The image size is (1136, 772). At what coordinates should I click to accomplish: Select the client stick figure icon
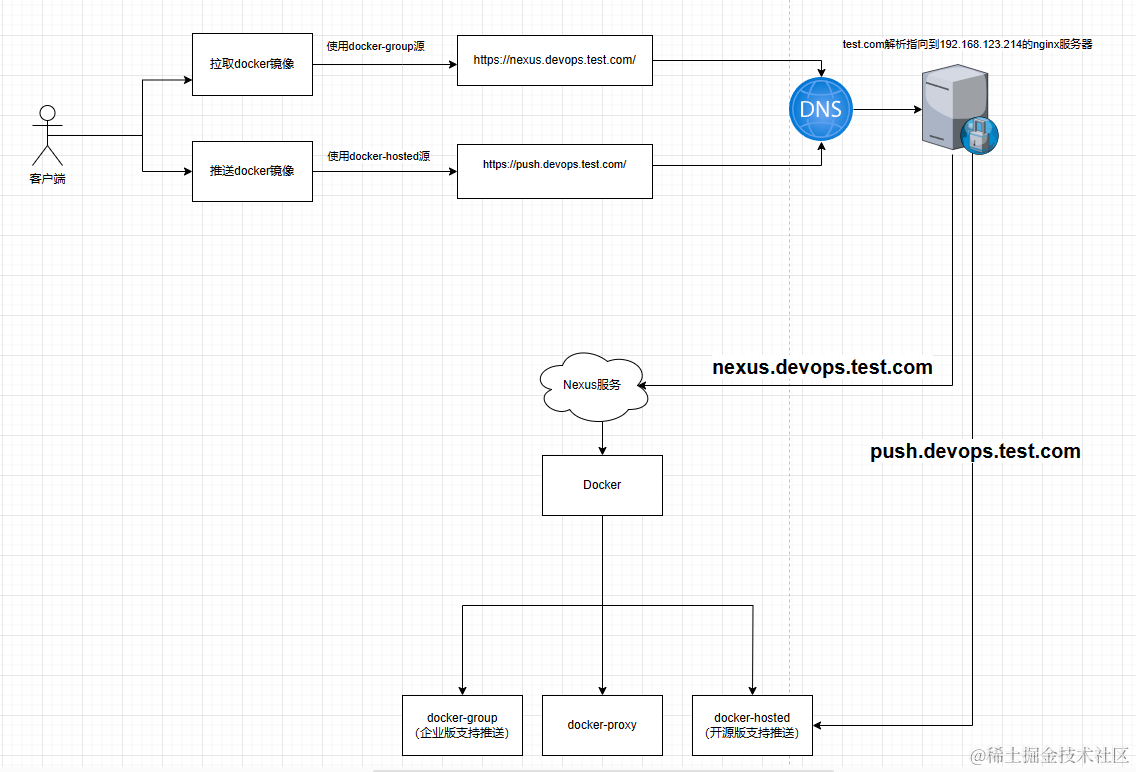click(x=47, y=135)
